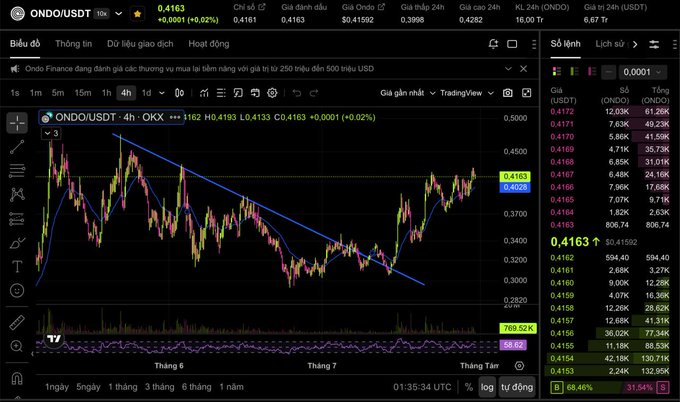Set chart range to 6 tháng
The width and height of the screenshot is (680, 402).
196,387
